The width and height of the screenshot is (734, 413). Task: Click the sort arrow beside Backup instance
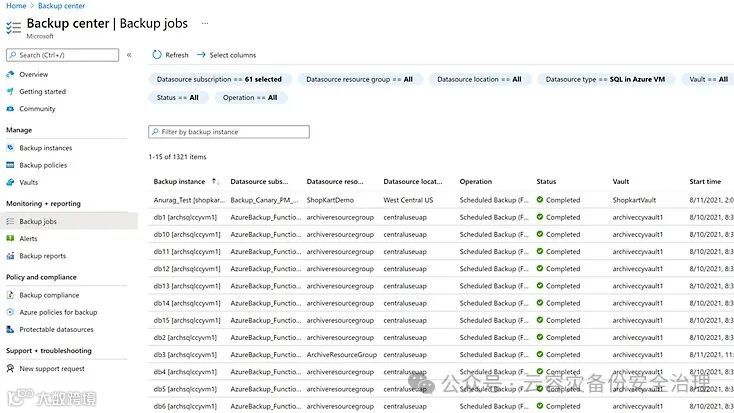pos(214,181)
